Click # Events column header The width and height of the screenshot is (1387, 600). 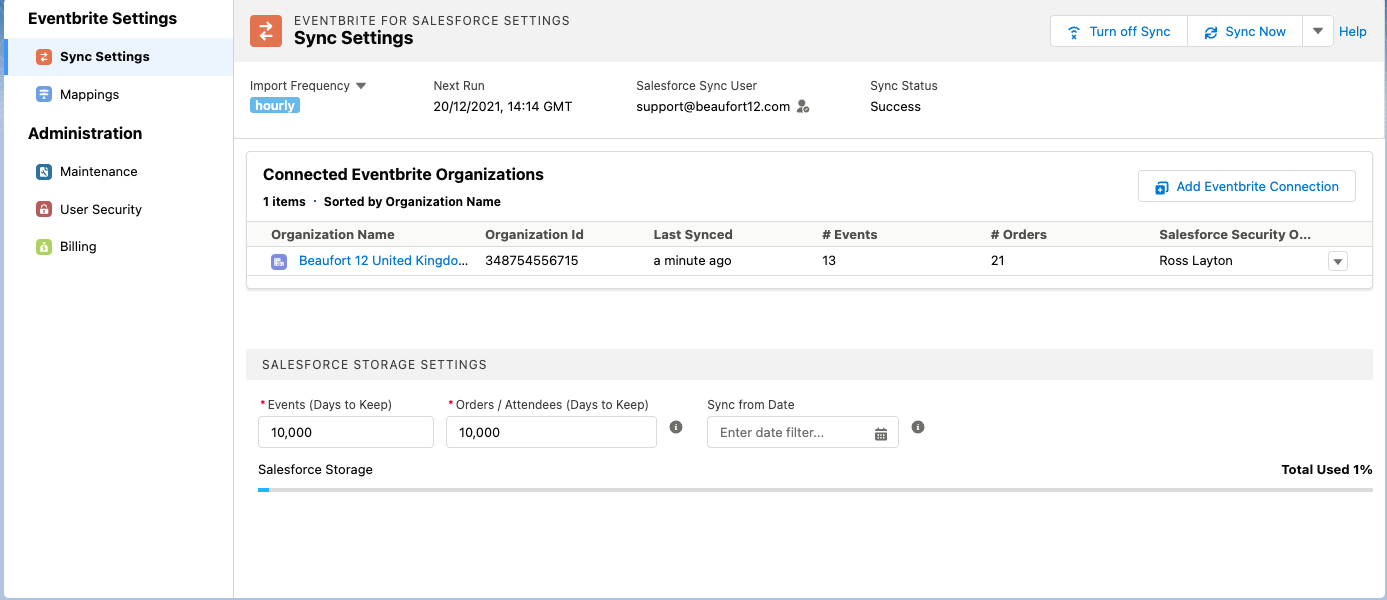point(849,235)
